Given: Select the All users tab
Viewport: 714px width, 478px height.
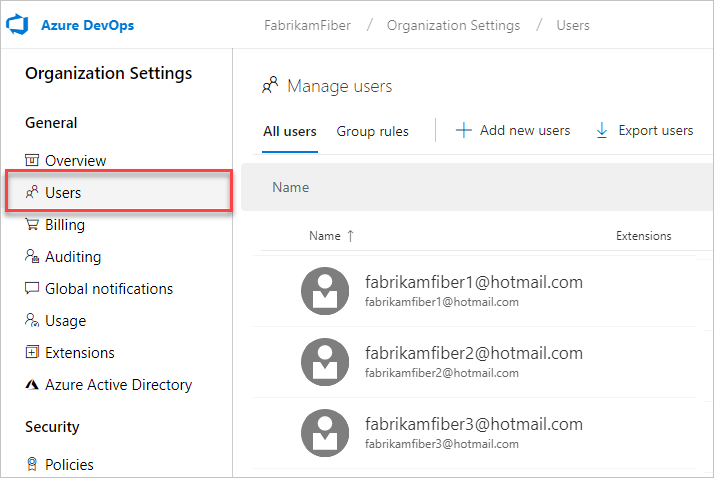Looking at the screenshot, I should (290, 131).
